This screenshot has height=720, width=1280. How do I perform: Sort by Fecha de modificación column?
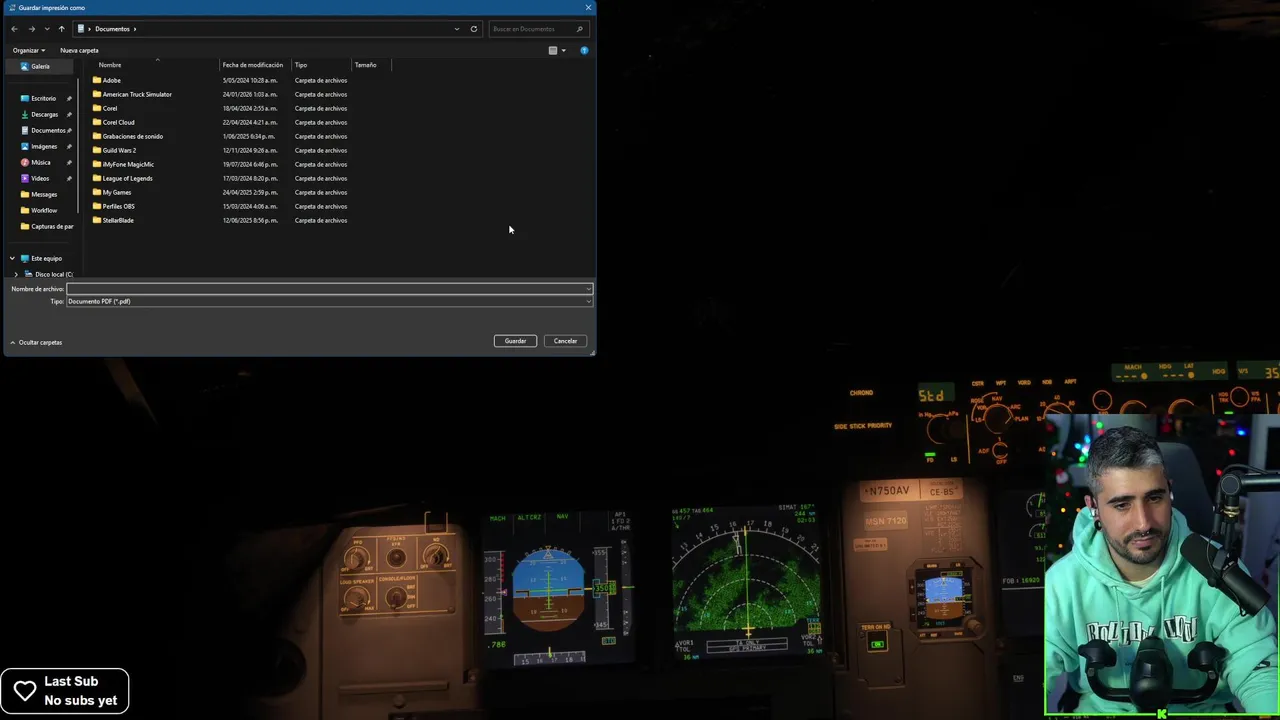[253, 65]
